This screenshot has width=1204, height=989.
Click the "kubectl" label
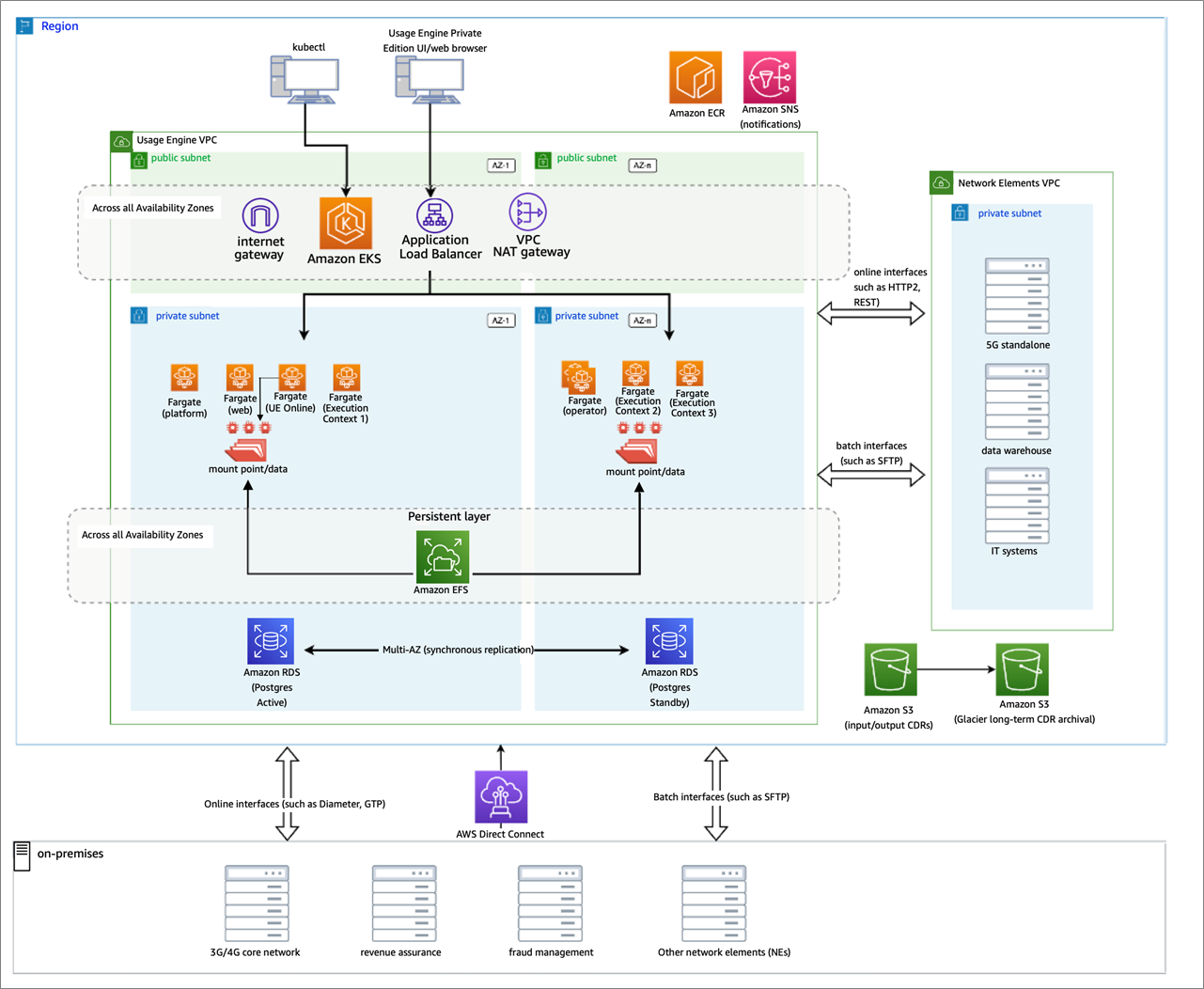point(309,47)
